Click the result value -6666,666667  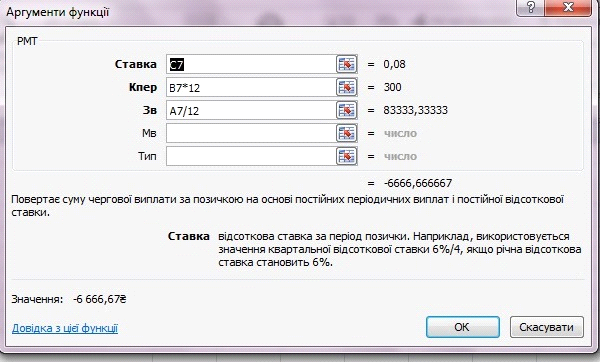point(418,183)
